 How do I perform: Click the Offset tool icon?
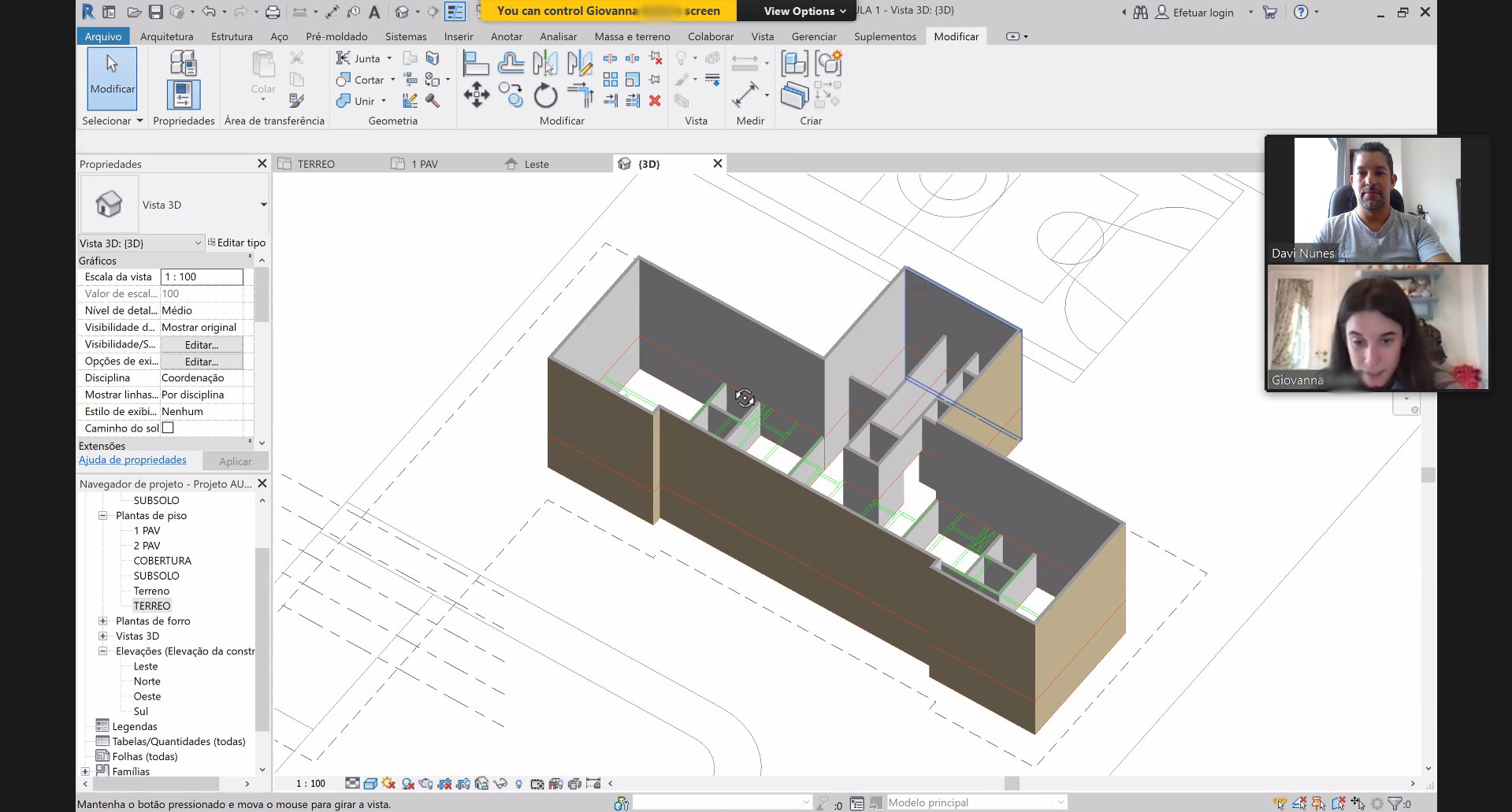(x=511, y=62)
